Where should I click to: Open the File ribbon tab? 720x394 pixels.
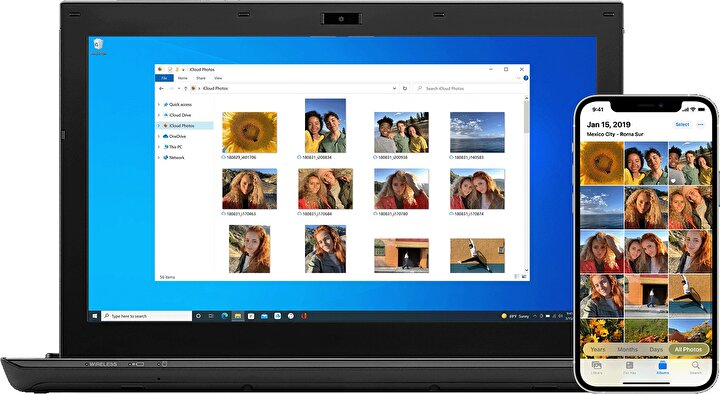(x=164, y=78)
